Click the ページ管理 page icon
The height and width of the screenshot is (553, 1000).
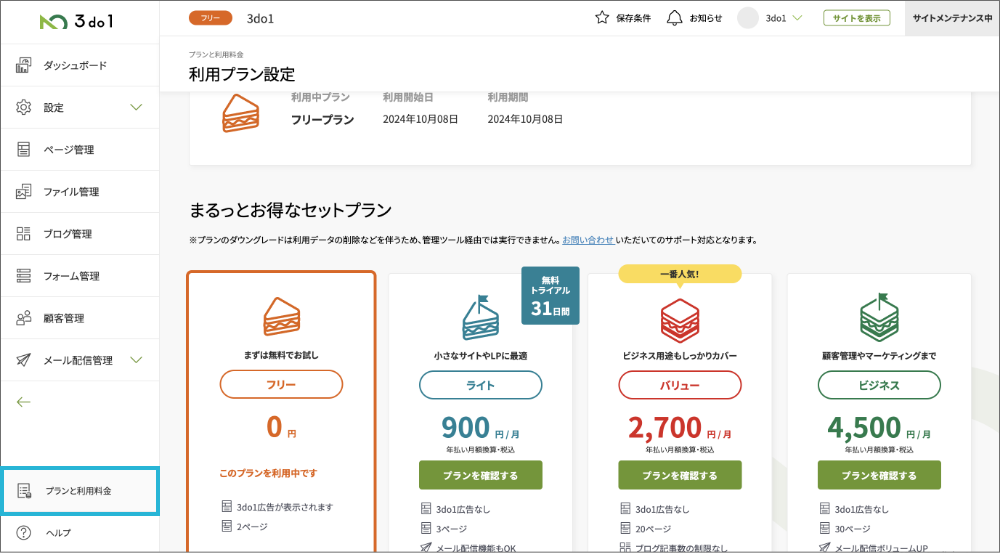(x=24, y=149)
